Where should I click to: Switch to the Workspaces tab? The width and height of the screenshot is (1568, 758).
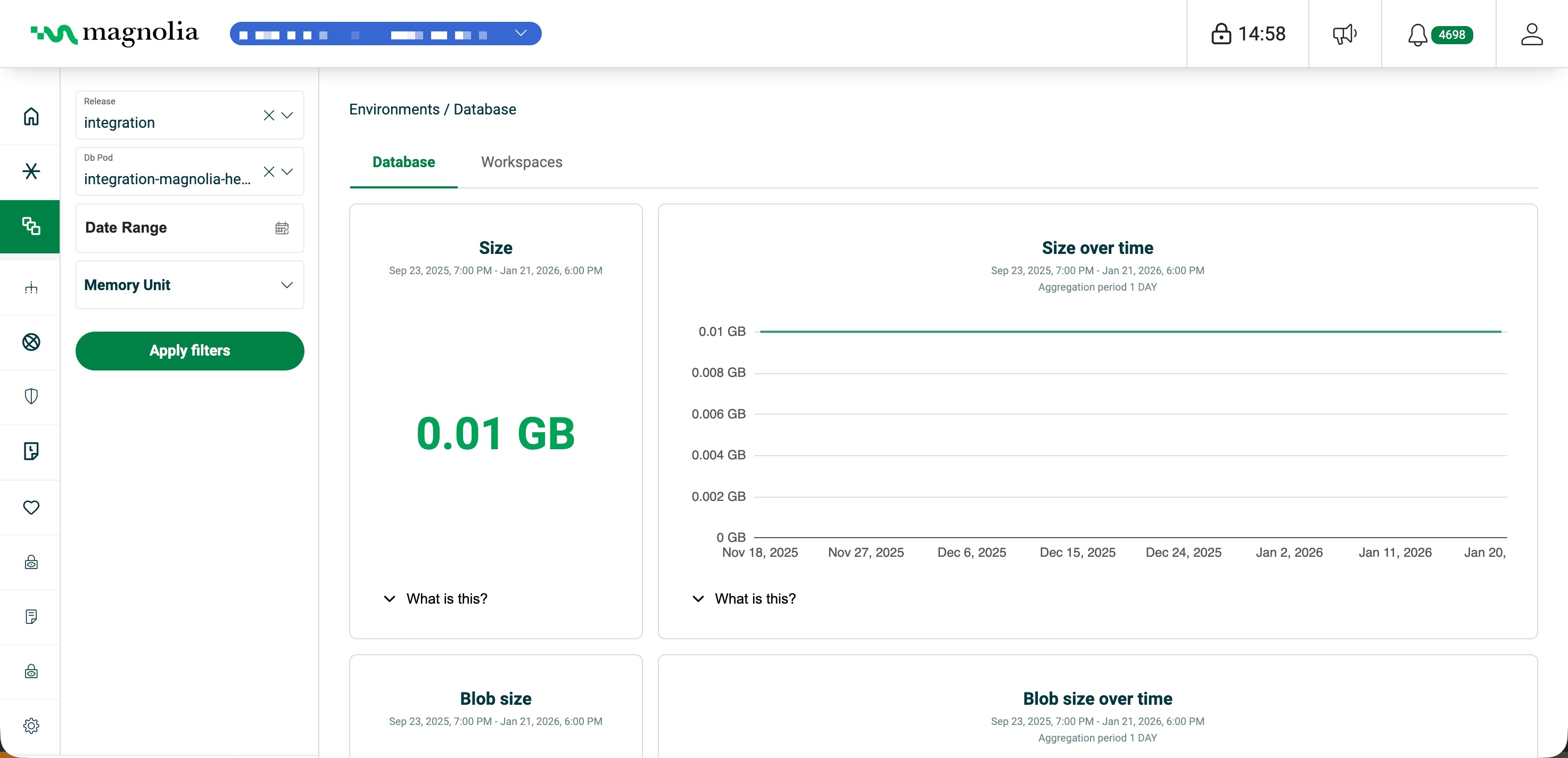(521, 162)
